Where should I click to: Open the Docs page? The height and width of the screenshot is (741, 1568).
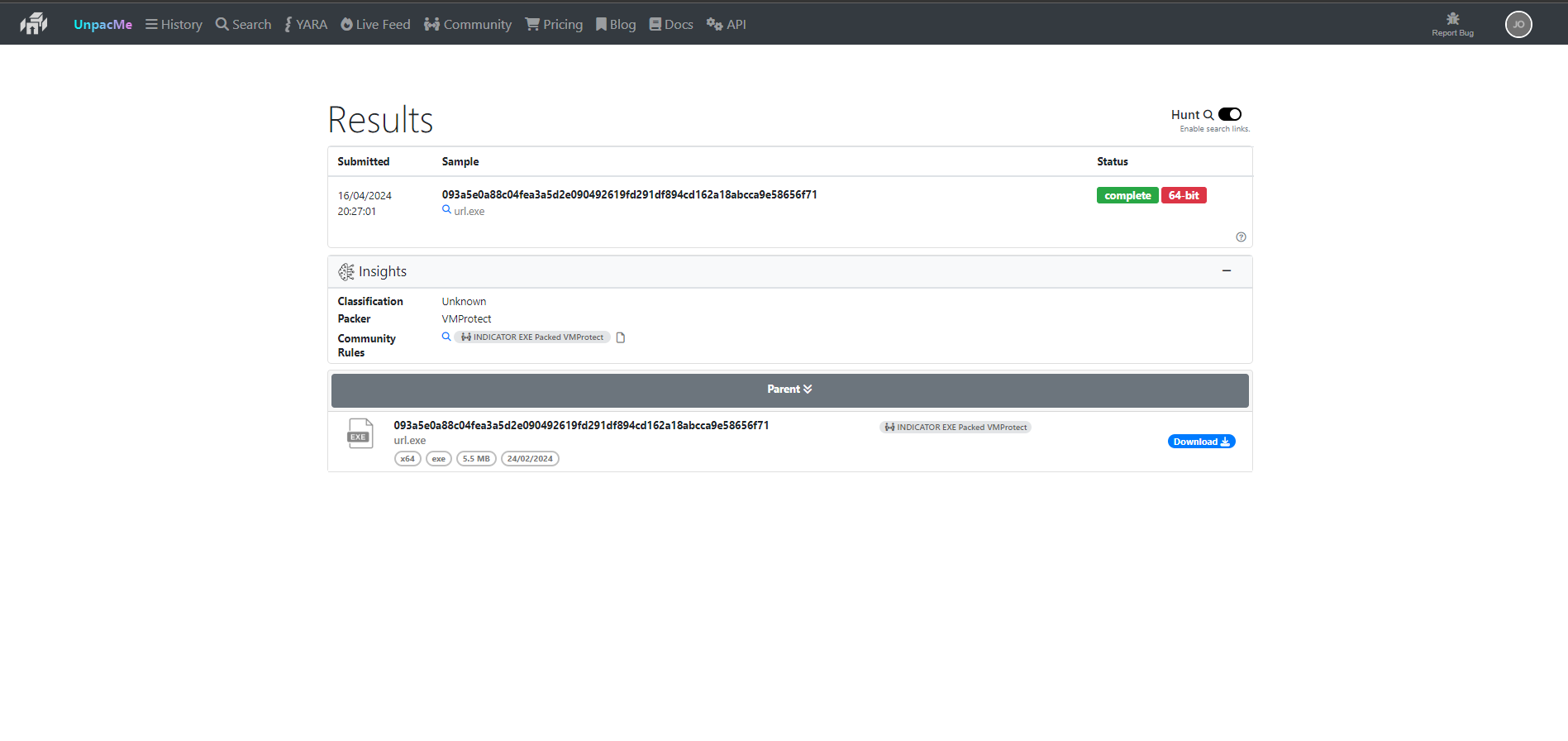click(x=671, y=25)
